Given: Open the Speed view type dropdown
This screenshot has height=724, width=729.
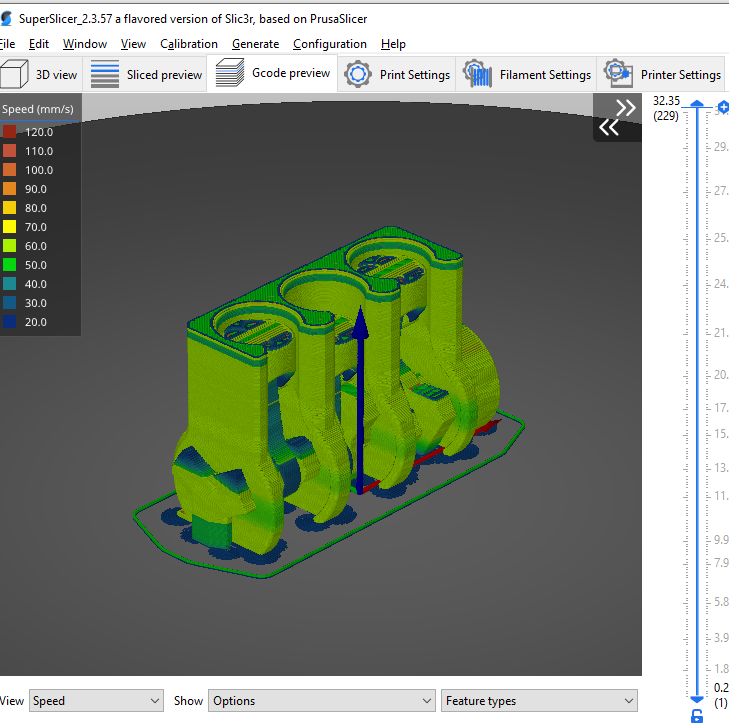Looking at the screenshot, I should [x=96, y=701].
